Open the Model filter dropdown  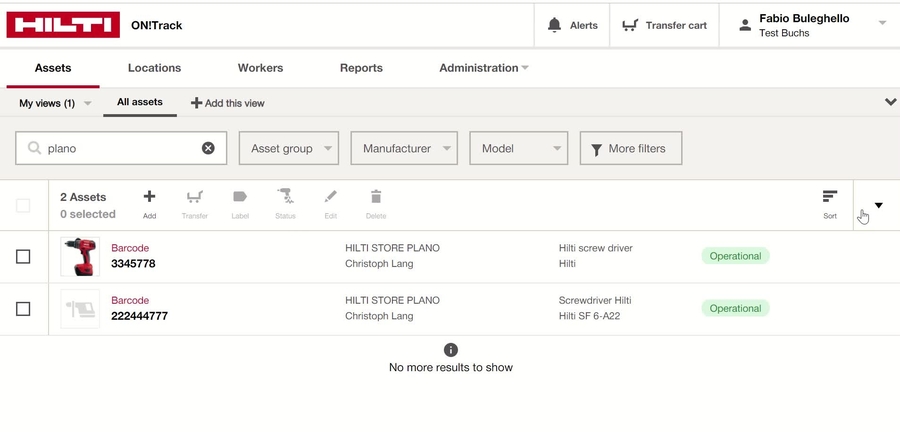(x=519, y=148)
